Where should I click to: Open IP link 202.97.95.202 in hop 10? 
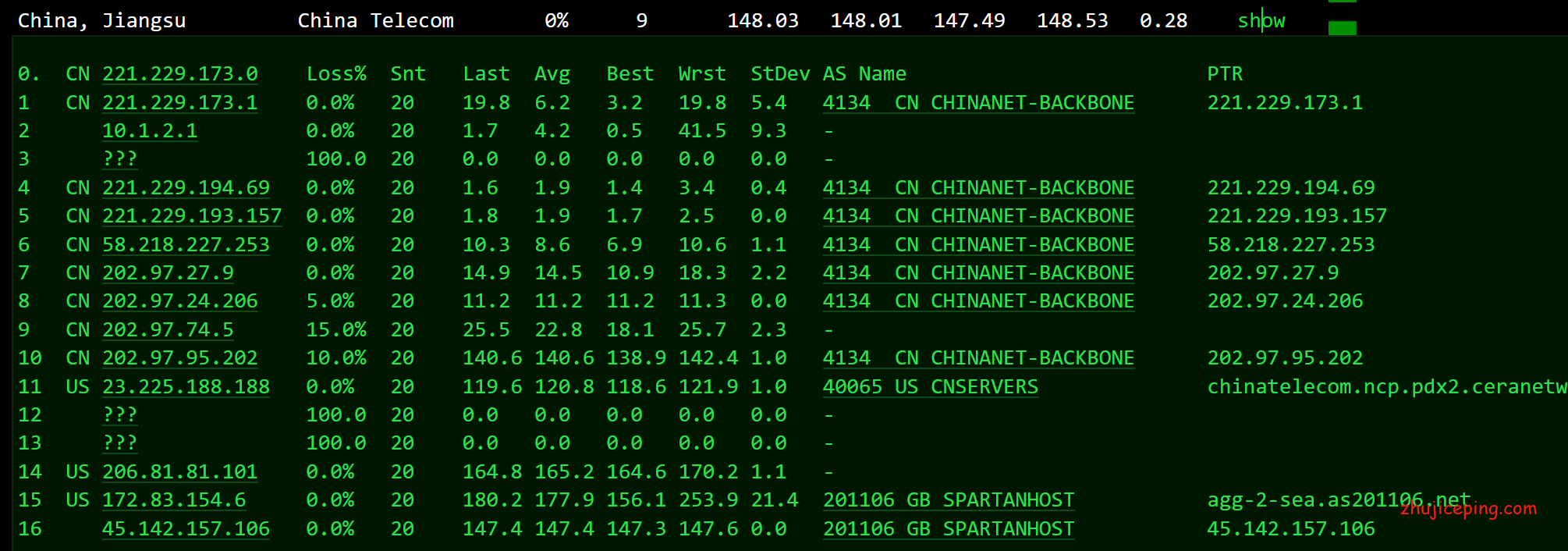point(180,358)
